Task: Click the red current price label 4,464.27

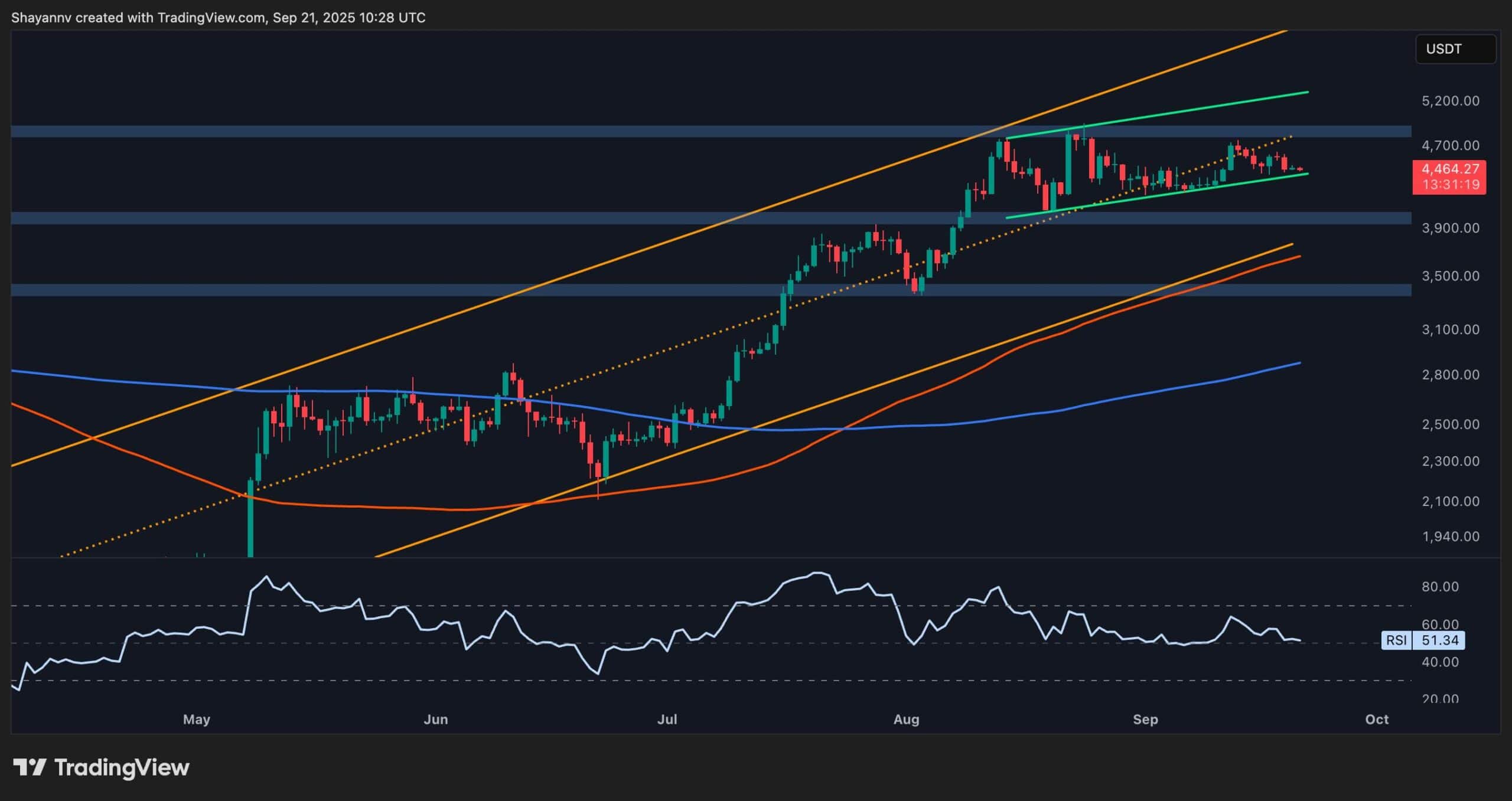Action: tap(1449, 169)
